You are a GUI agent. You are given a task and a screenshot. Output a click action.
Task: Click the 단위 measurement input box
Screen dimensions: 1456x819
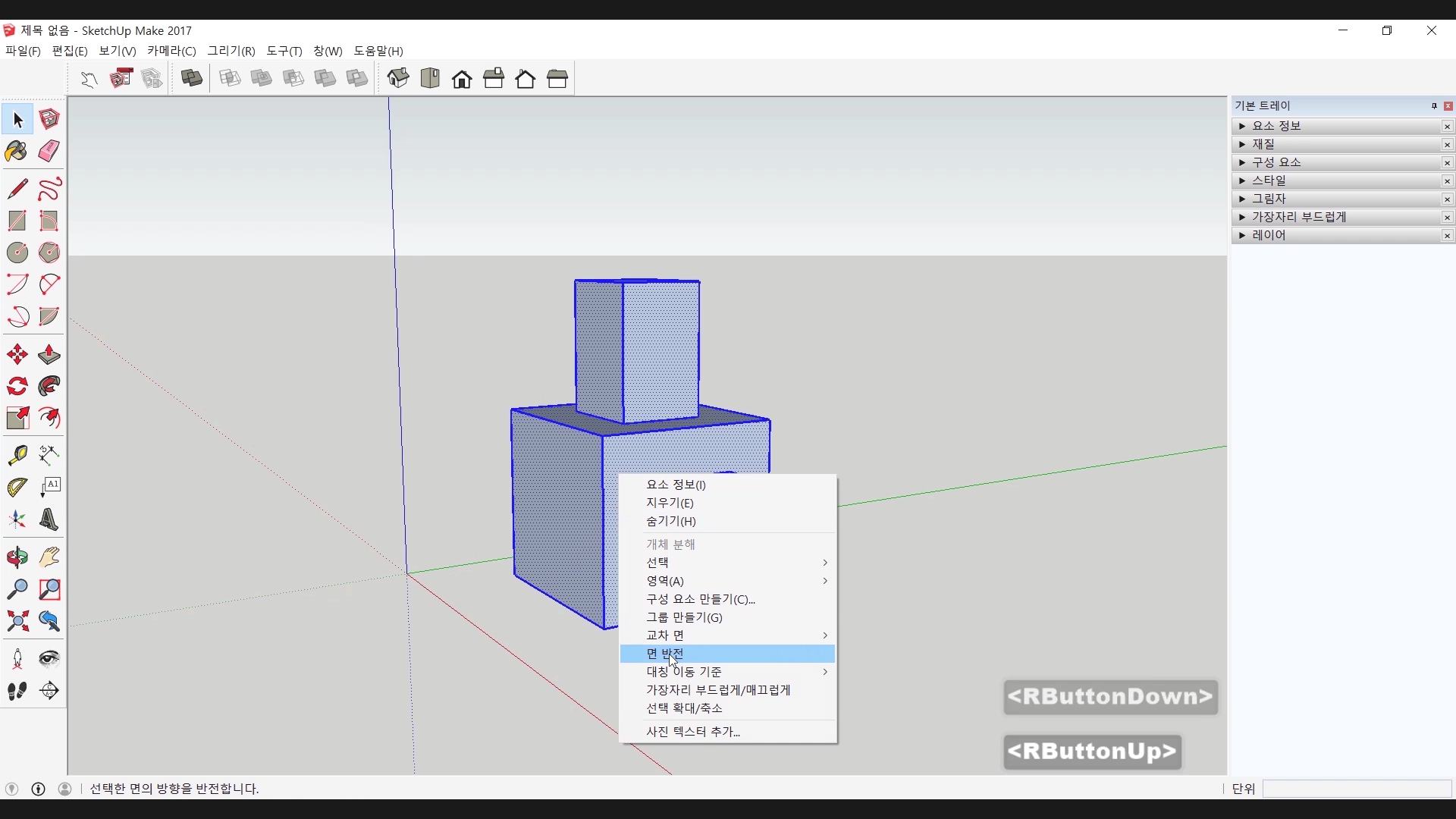tap(1356, 789)
